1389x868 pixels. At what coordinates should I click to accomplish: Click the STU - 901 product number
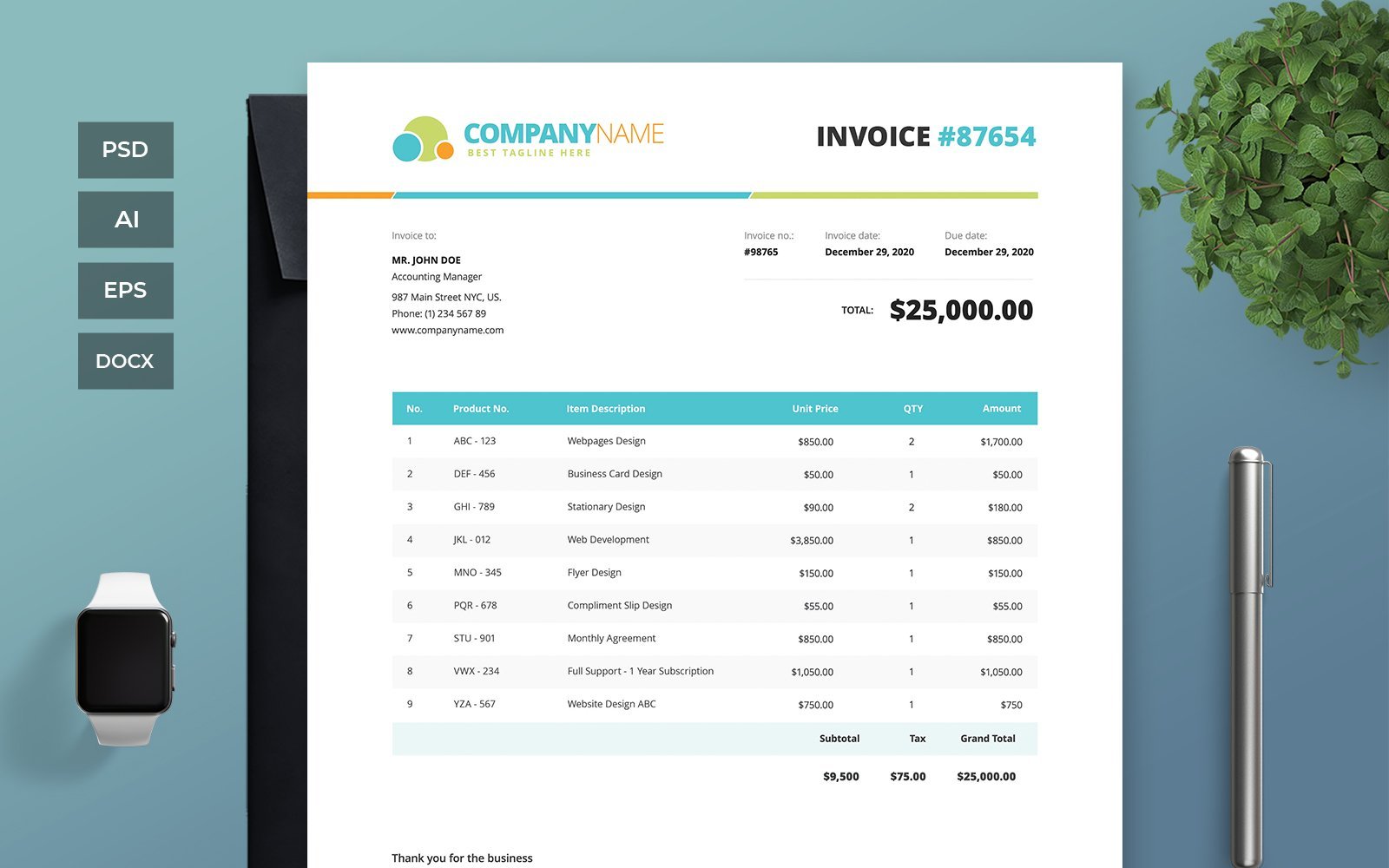[474, 639]
